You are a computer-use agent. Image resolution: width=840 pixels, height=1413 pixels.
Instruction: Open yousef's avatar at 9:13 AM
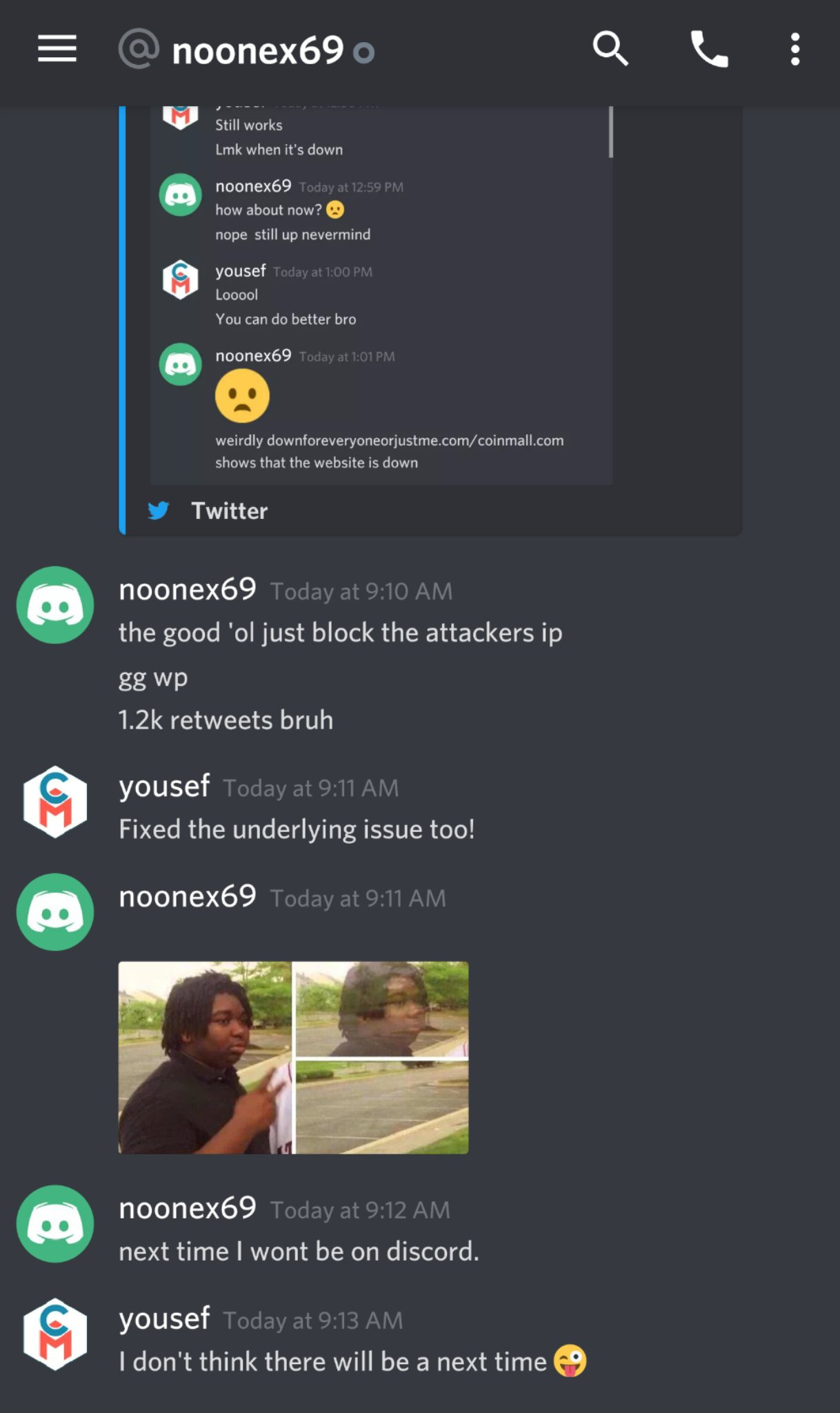[x=55, y=1334]
